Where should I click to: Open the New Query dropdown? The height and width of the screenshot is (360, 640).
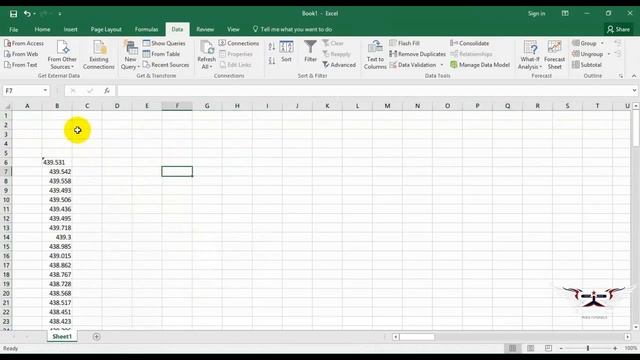(x=131, y=55)
